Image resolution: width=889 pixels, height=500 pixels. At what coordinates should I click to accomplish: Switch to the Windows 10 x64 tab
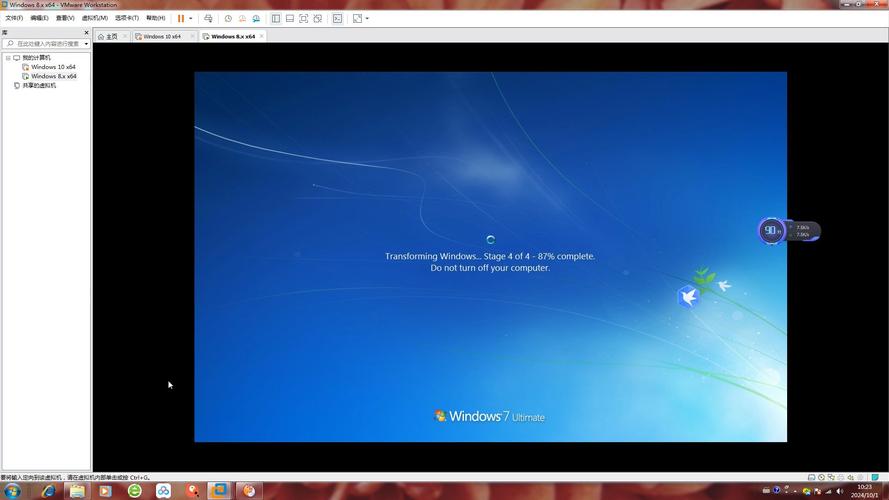[x=161, y=36]
